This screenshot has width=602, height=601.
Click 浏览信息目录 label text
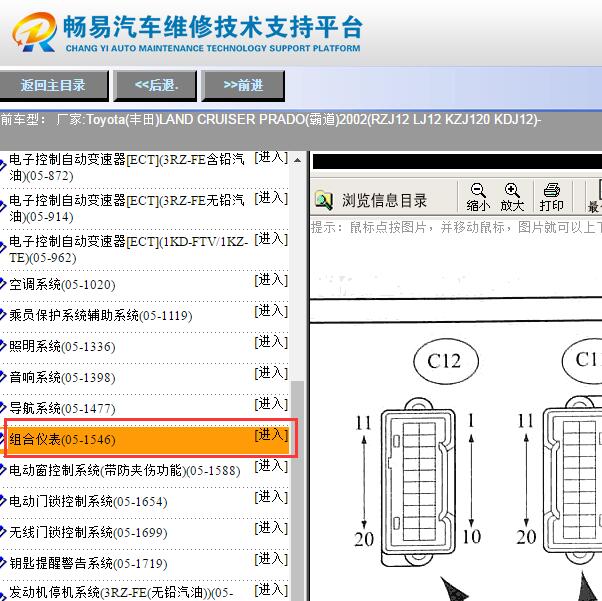pos(384,200)
